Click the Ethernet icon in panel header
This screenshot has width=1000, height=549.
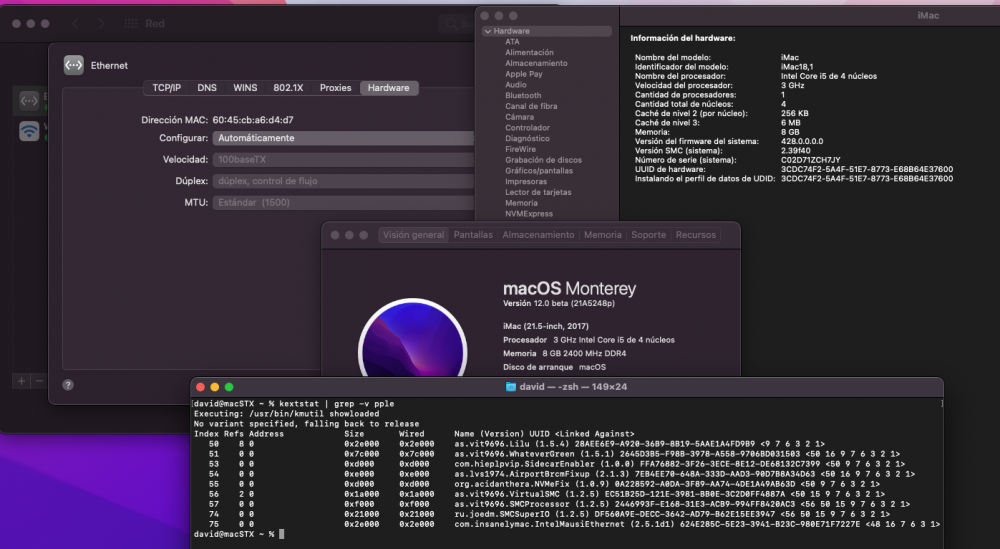[73, 65]
